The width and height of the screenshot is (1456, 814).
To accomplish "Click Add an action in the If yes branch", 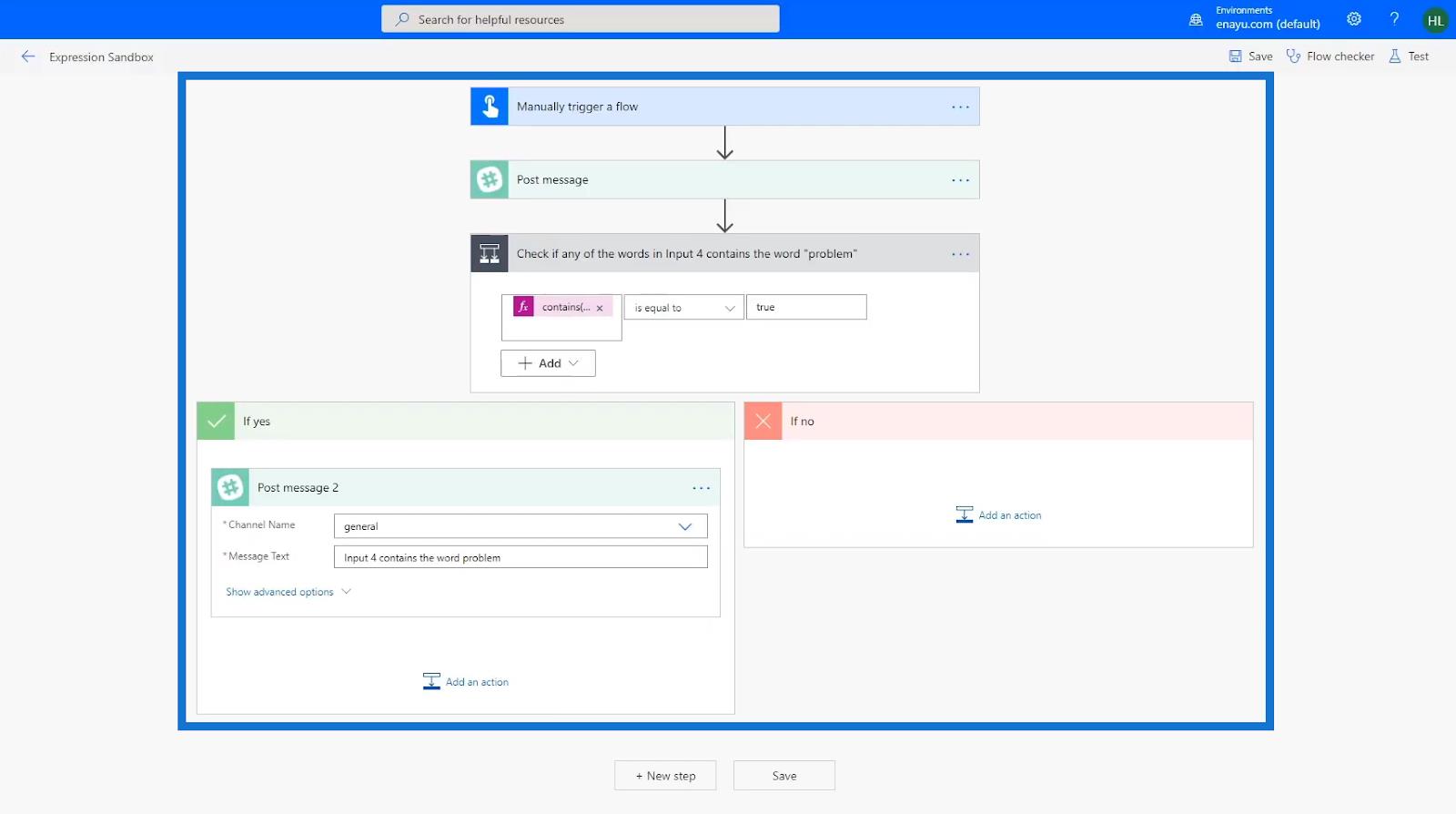I will pos(466,682).
